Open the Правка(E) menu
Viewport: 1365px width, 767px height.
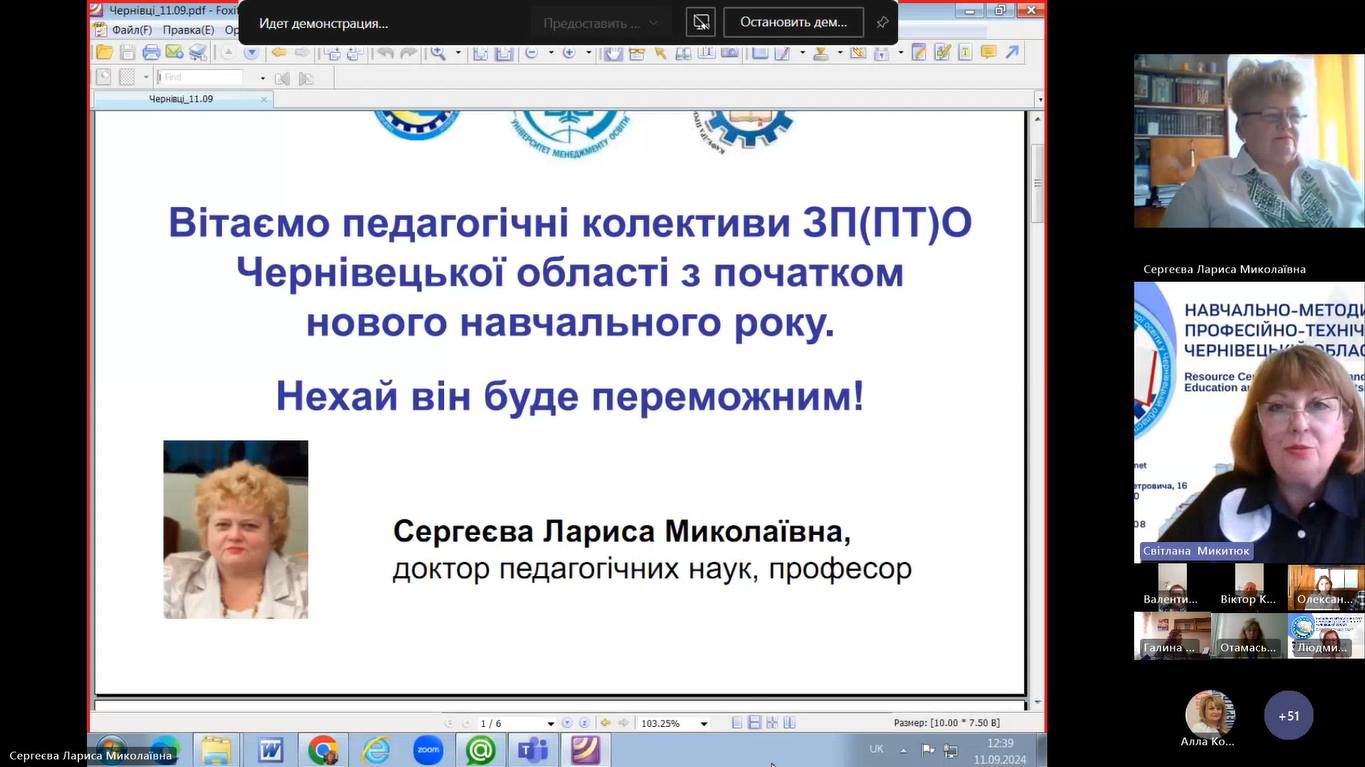click(x=188, y=30)
